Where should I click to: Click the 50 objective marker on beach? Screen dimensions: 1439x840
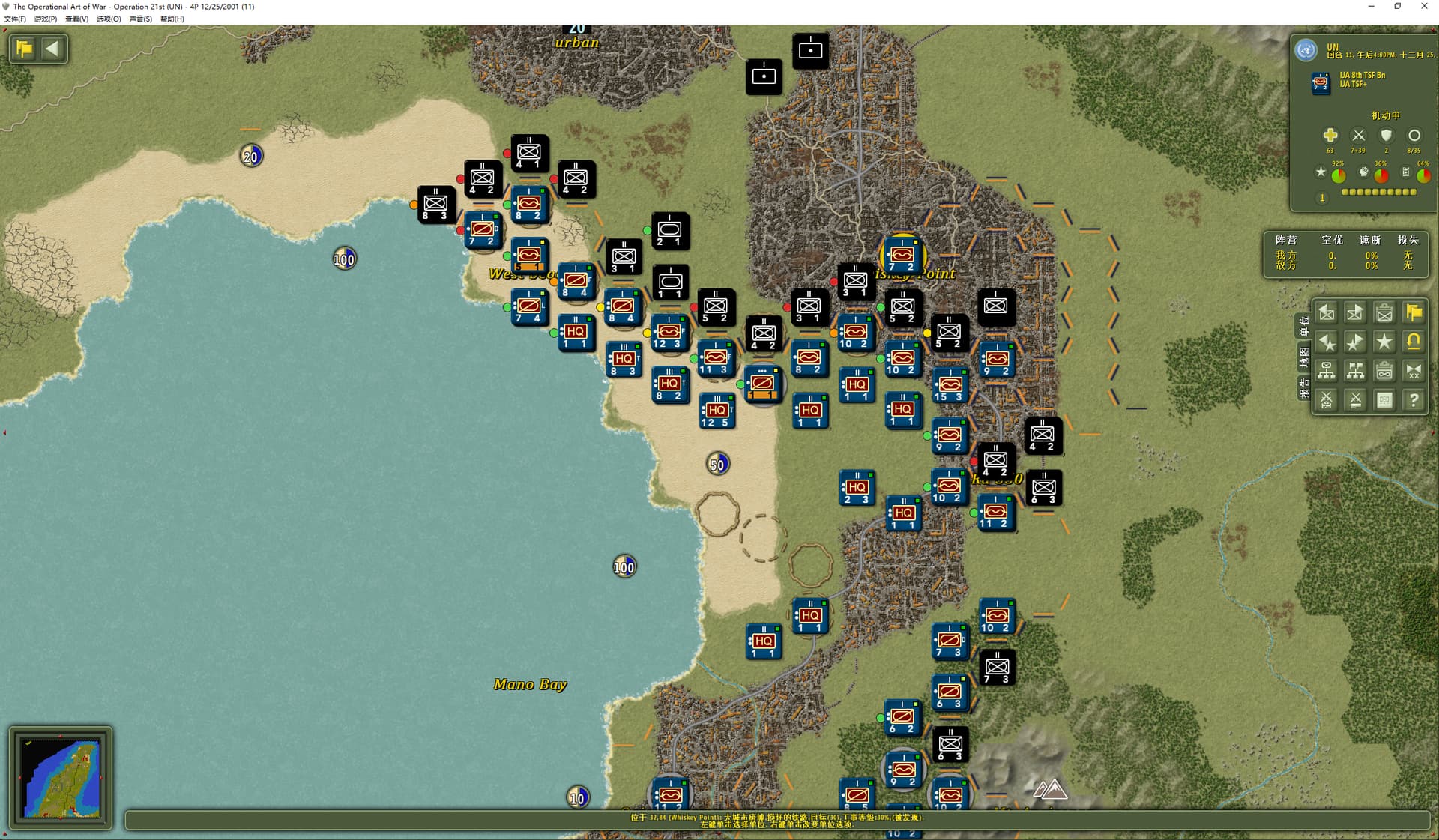click(717, 465)
